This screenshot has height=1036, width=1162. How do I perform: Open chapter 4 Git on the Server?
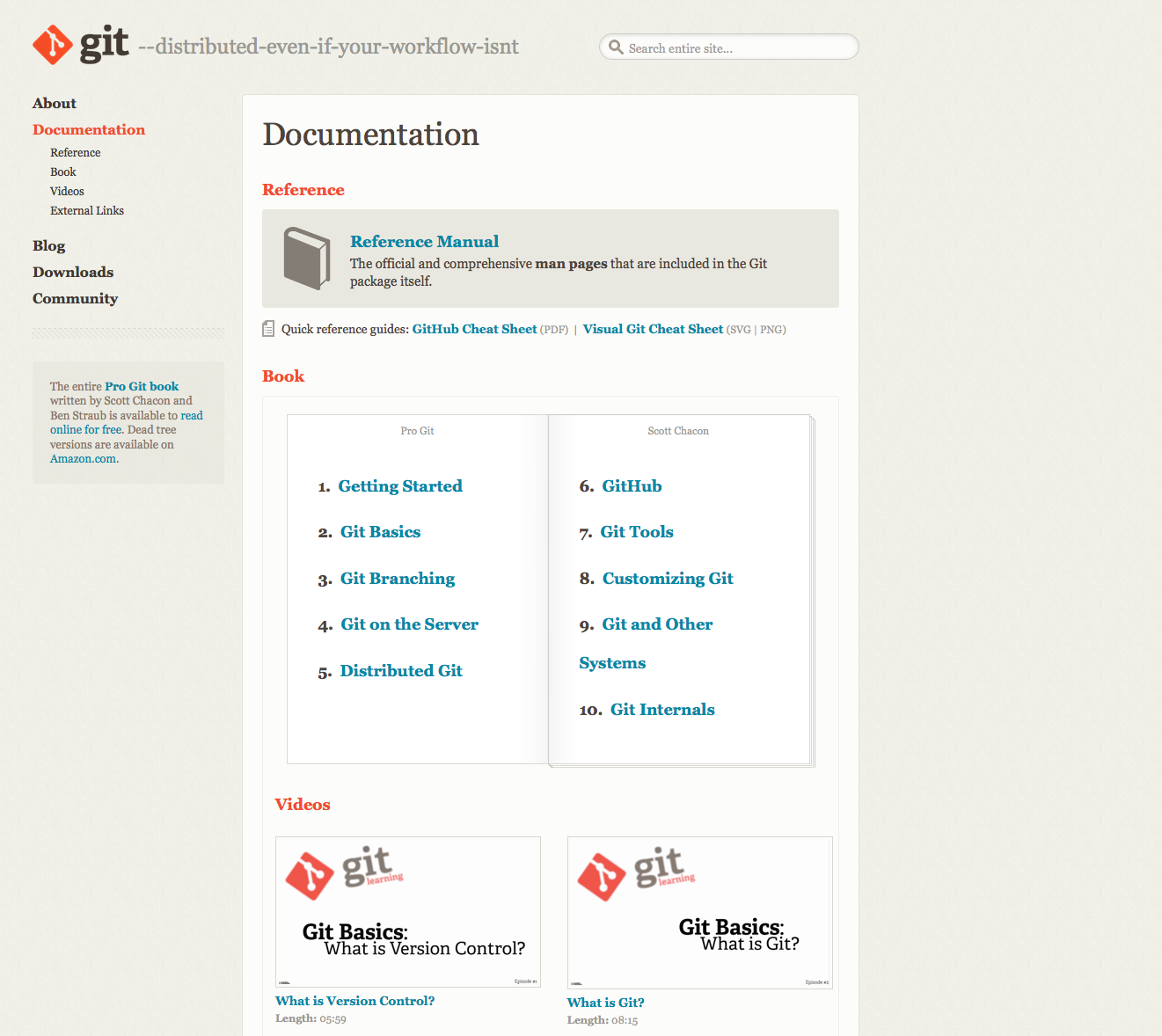coord(410,624)
